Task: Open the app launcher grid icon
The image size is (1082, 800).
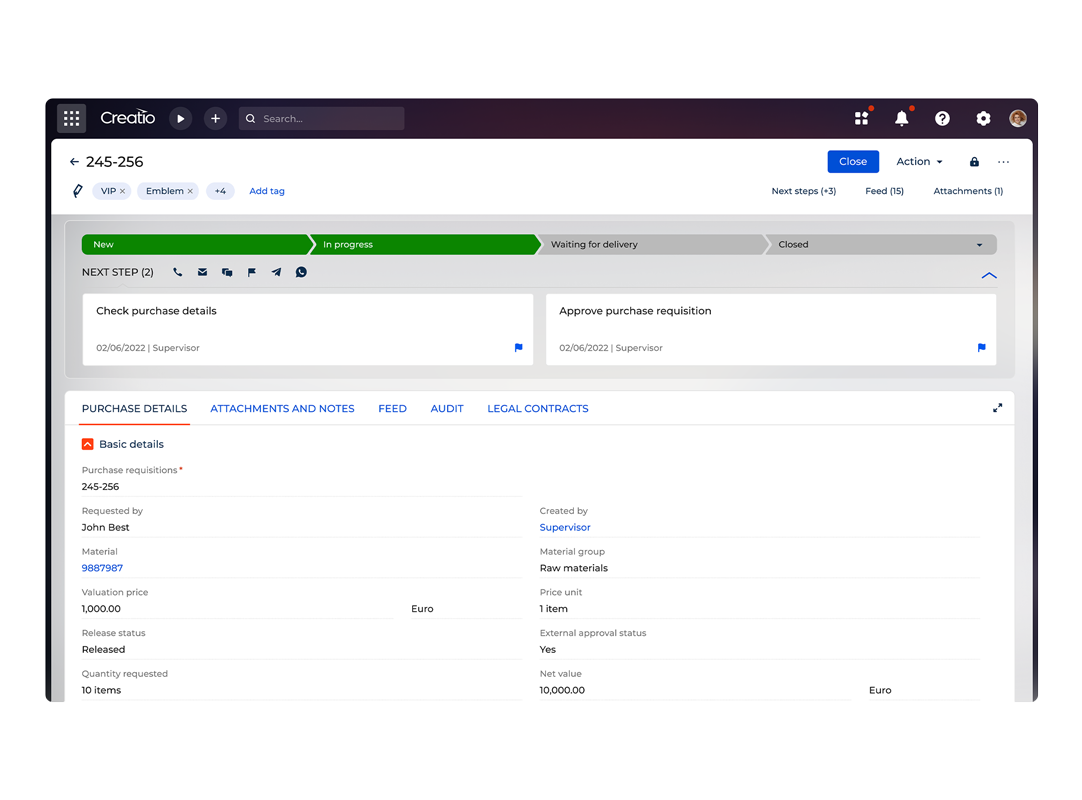Action: pos(71,118)
